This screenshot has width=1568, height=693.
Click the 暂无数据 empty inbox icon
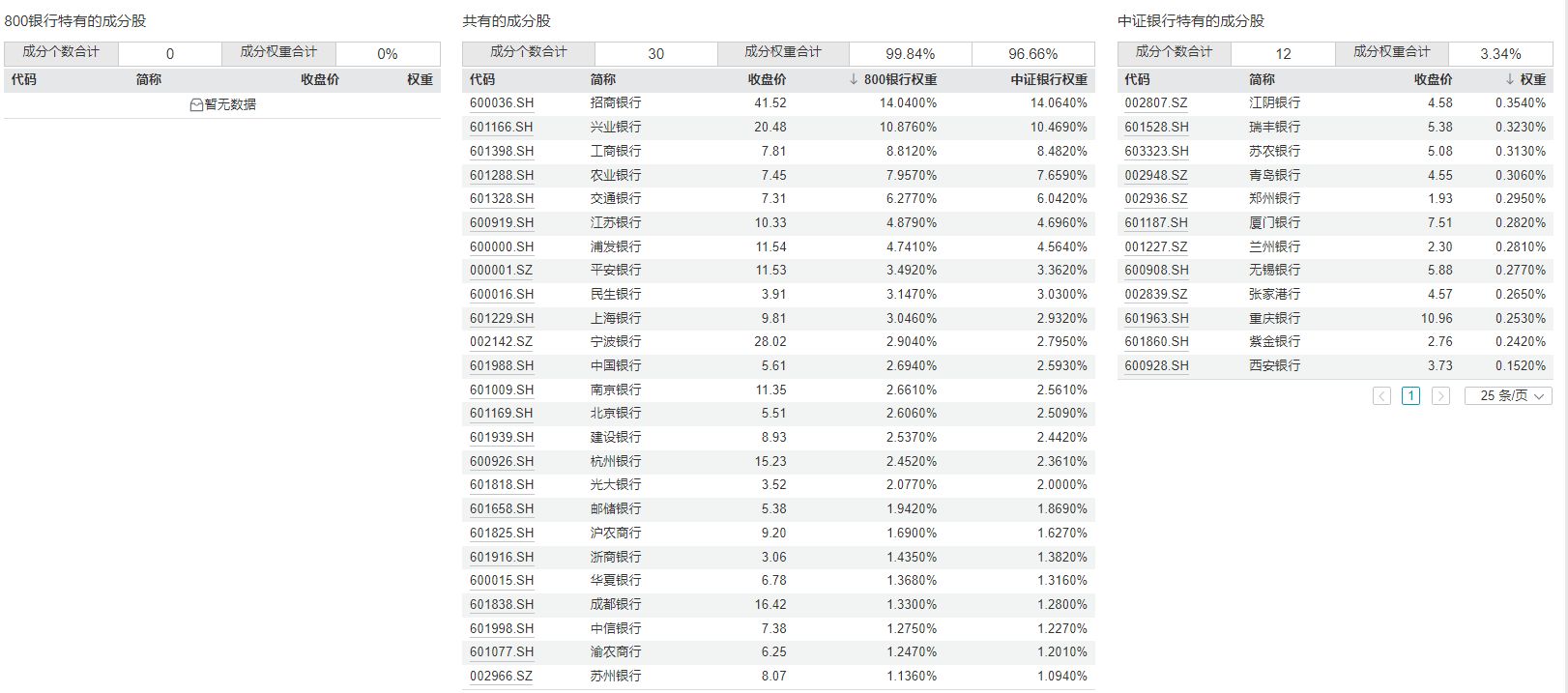[196, 104]
